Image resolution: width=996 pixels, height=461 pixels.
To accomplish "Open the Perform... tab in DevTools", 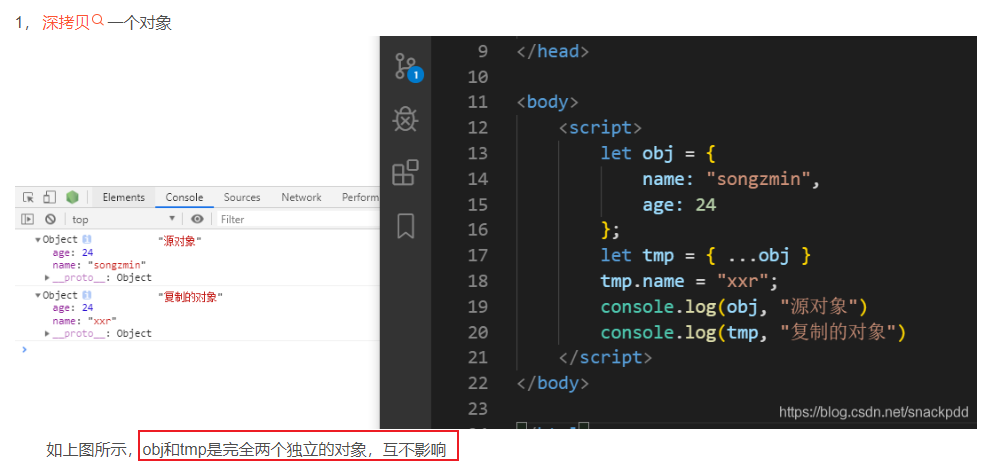I will (360, 197).
